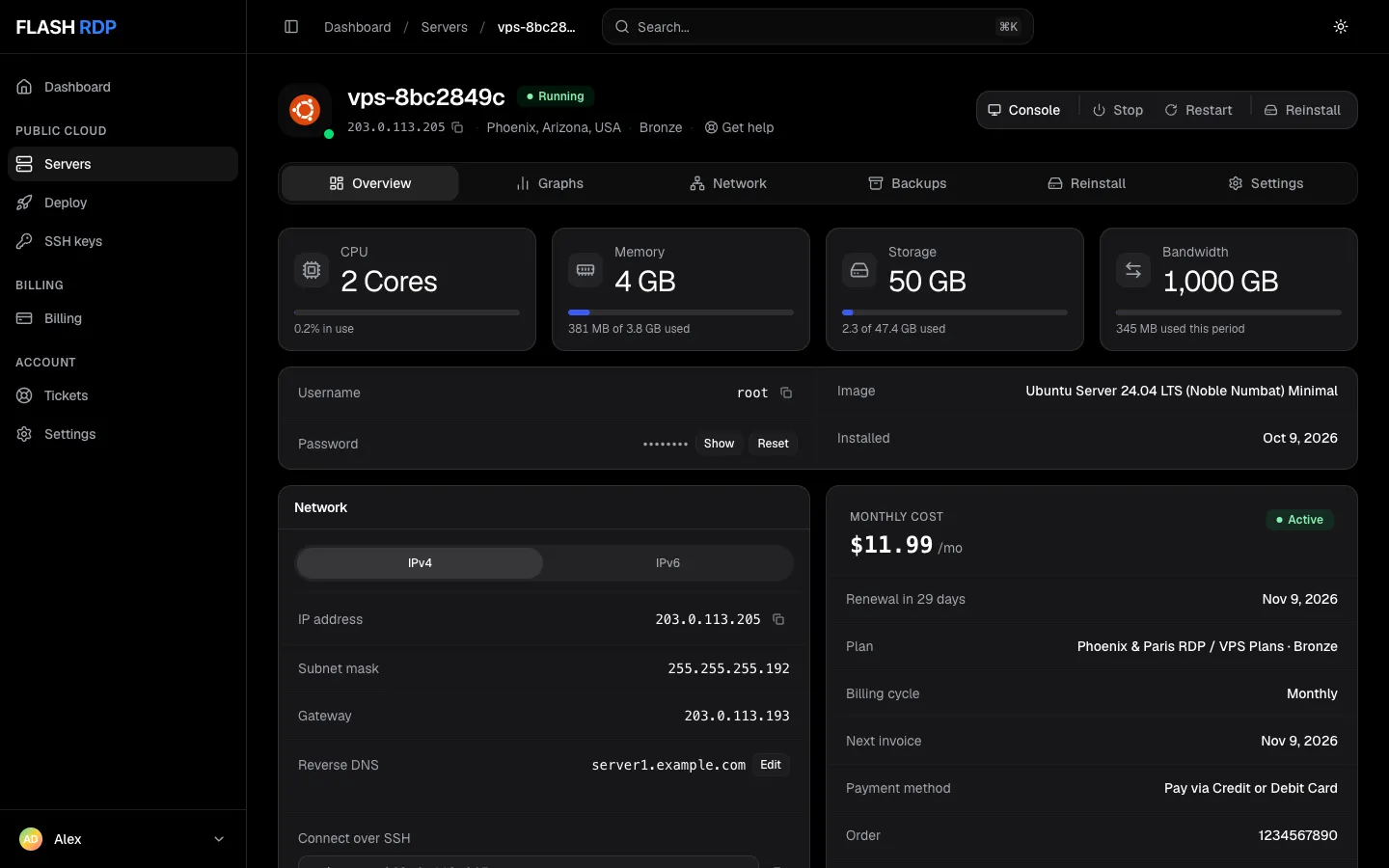
Task: Open Deploy in the sidebar
Action: [123, 203]
